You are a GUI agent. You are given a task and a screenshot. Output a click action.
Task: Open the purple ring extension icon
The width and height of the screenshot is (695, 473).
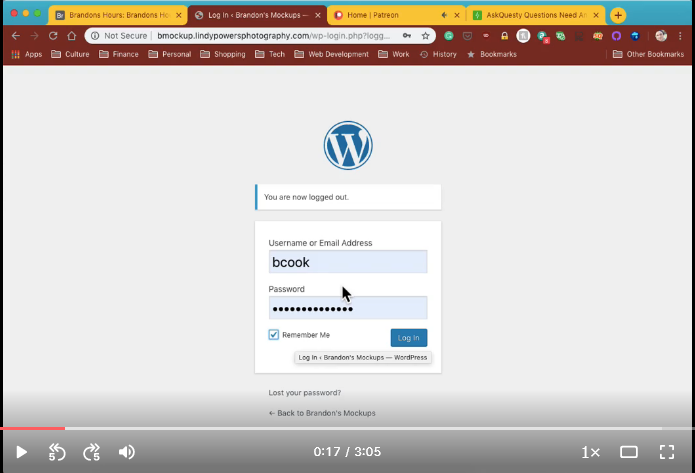pyautogui.click(x=616, y=36)
